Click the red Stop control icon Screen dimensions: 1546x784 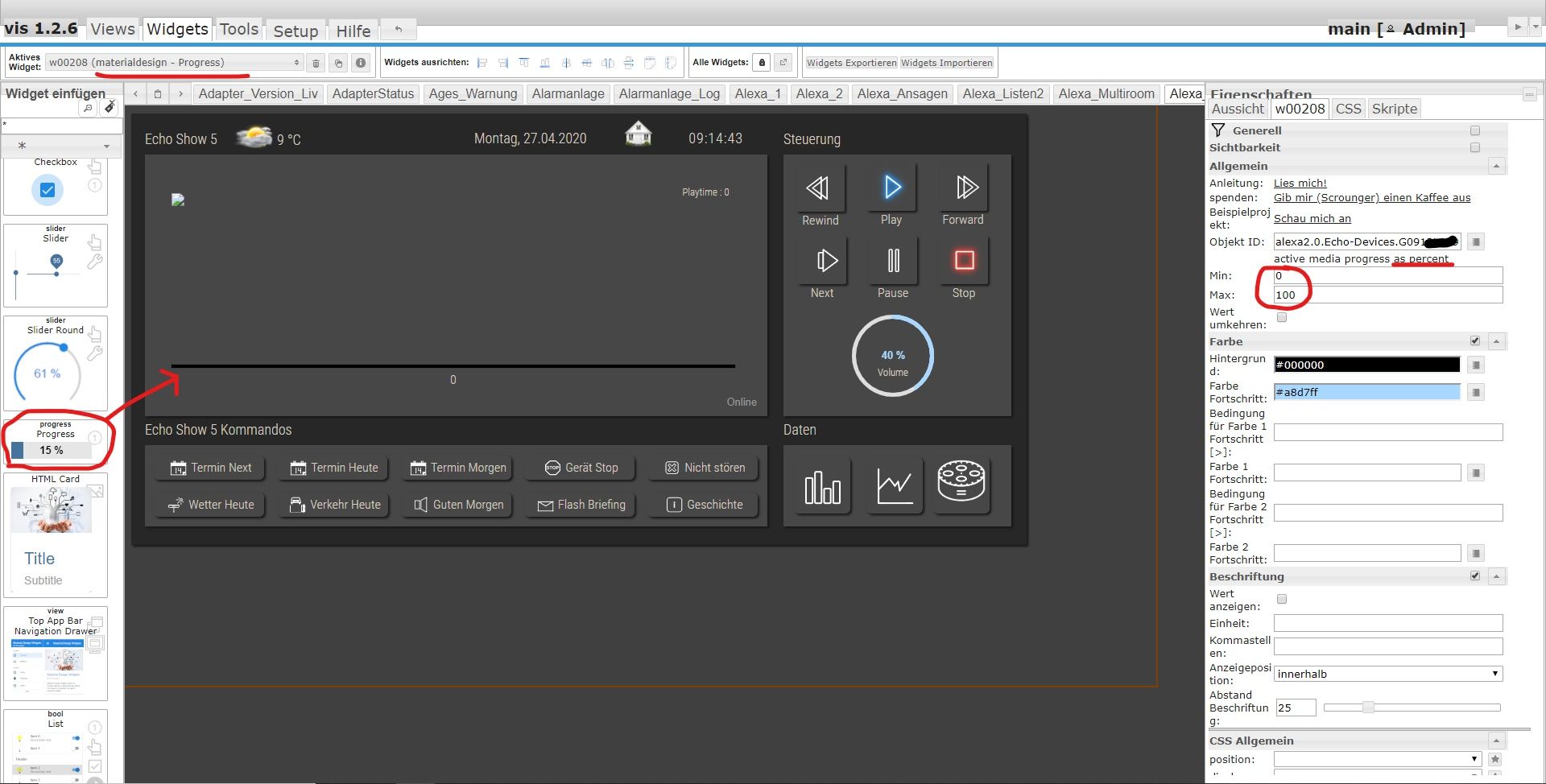(x=964, y=261)
